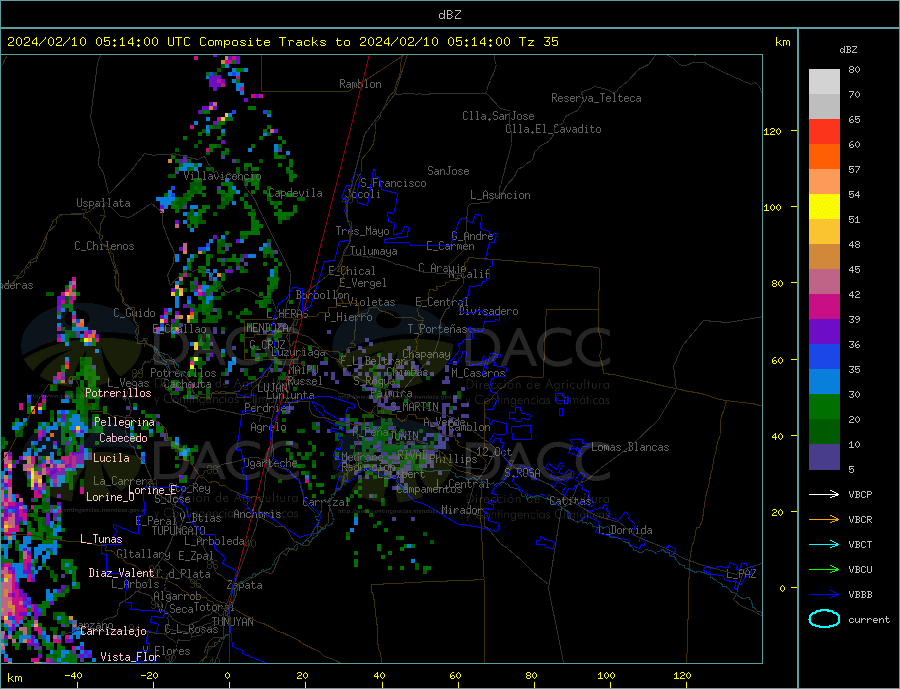Click the 'Pellegrina' station label
This screenshot has width=900, height=689.
125,422
